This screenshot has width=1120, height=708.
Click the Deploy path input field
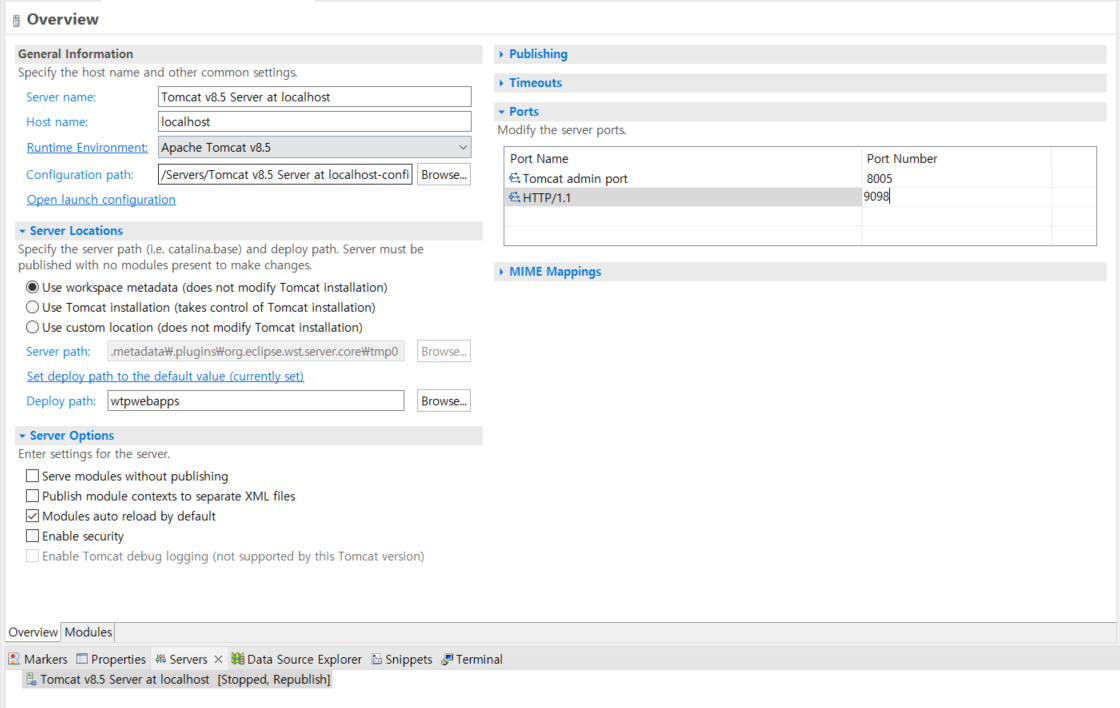tap(256, 401)
